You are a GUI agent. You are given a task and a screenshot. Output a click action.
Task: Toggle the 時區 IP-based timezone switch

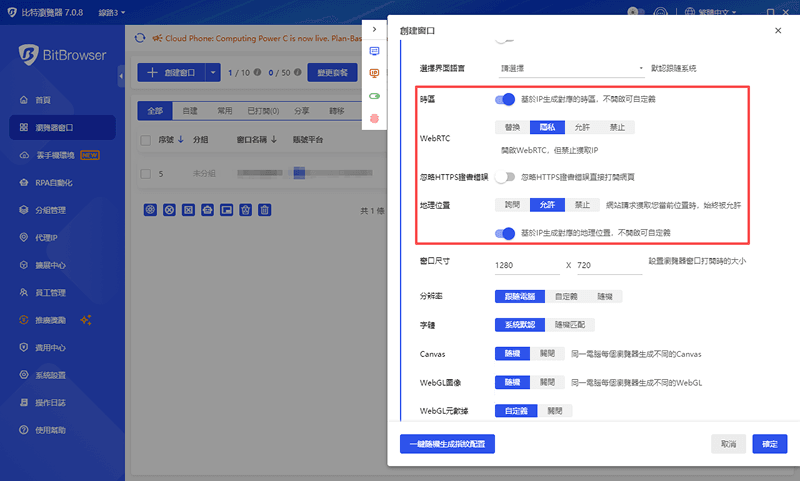pyautogui.click(x=505, y=99)
